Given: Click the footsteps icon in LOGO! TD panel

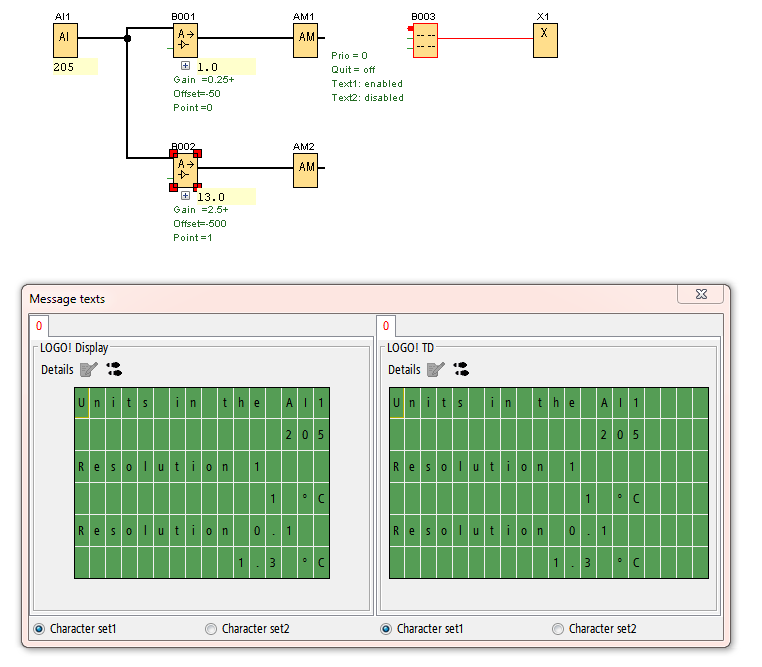Looking at the screenshot, I should pos(461,370).
